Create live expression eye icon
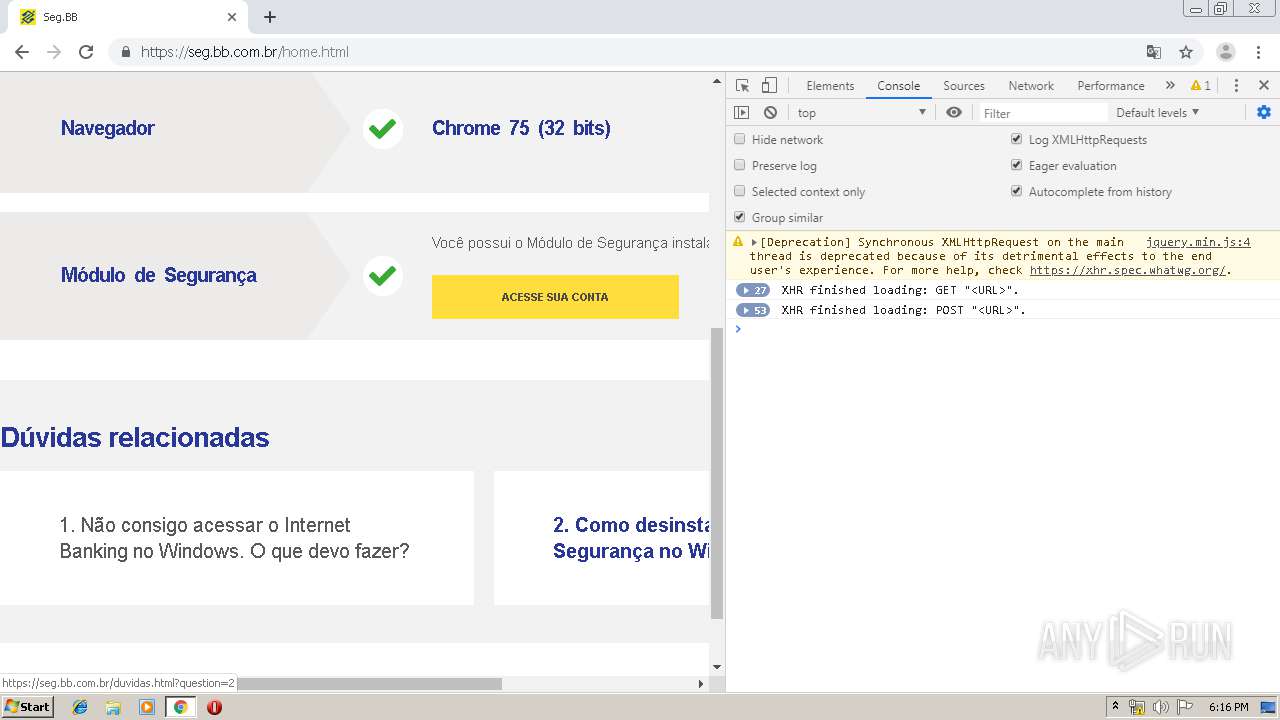 coord(954,113)
